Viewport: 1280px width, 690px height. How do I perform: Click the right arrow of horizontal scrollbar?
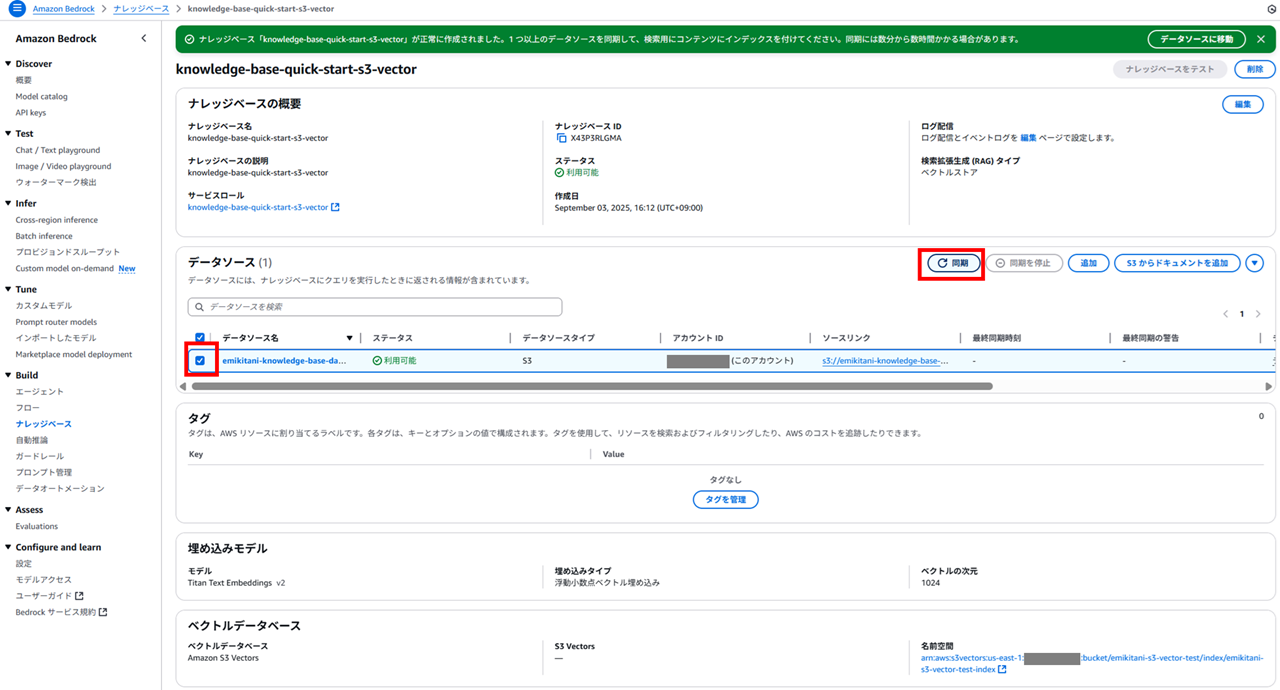1269,386
